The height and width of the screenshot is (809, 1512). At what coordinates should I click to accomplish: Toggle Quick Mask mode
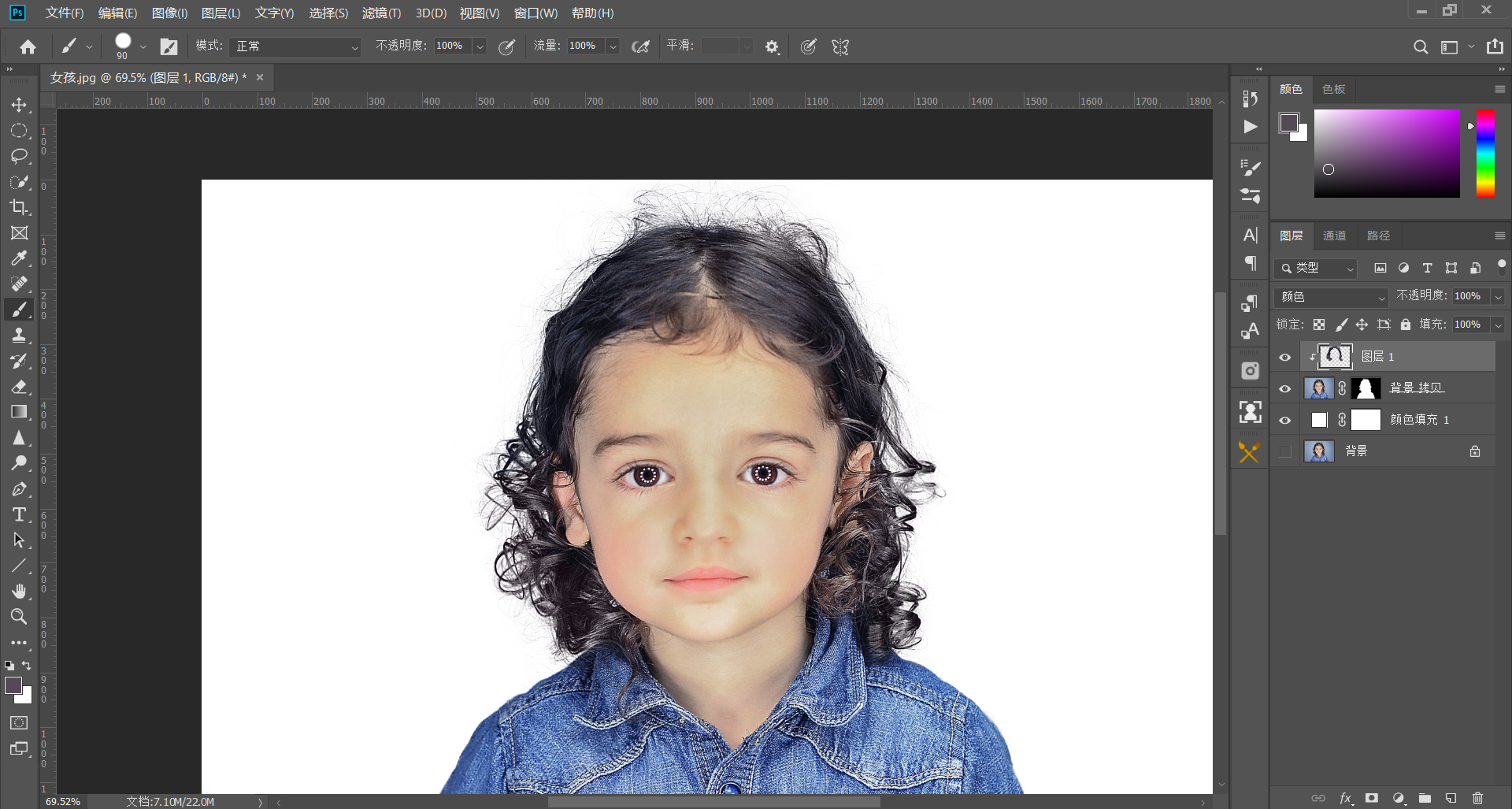click(x=19, y=722)
